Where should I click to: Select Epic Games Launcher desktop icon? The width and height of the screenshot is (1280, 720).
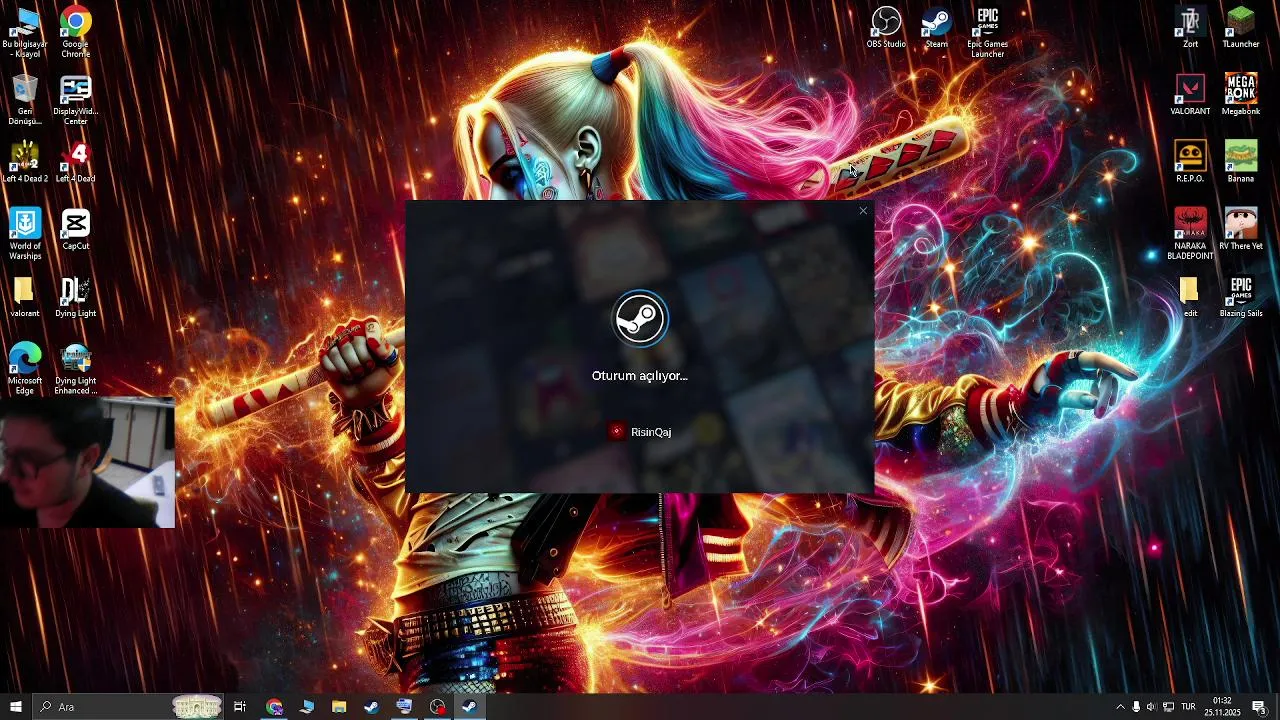point(987,32)
